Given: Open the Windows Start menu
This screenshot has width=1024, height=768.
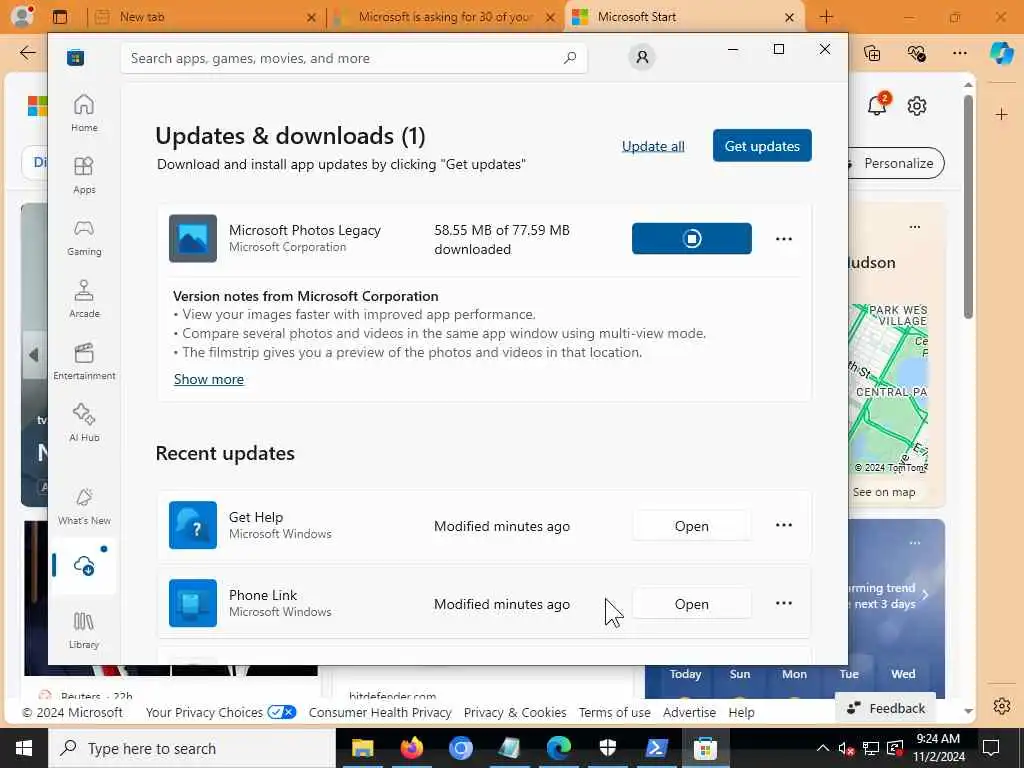Looking at the screenshot, I should tap(24, 748).
